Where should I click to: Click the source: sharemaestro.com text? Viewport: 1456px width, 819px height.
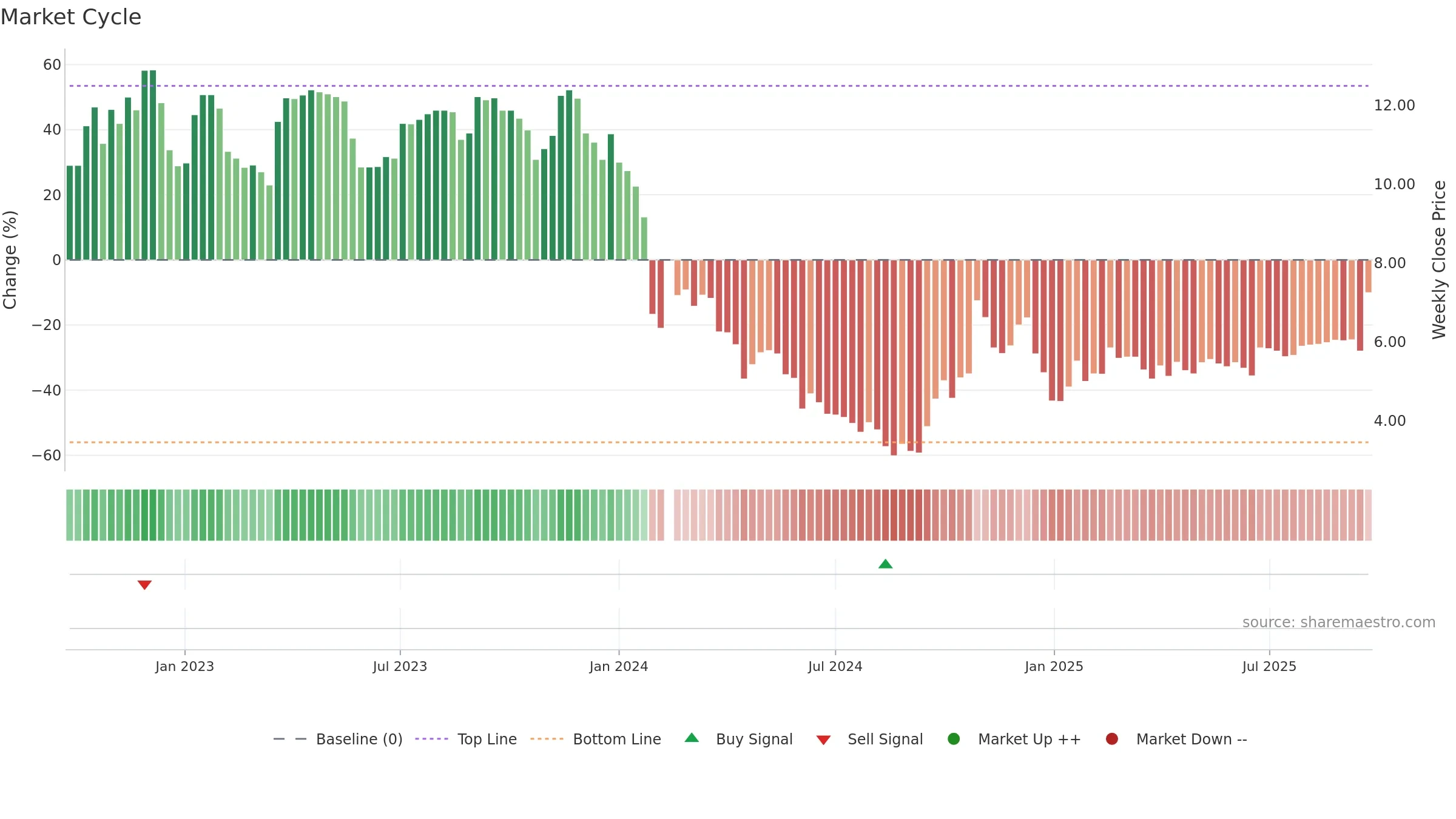coord(1339,622)
